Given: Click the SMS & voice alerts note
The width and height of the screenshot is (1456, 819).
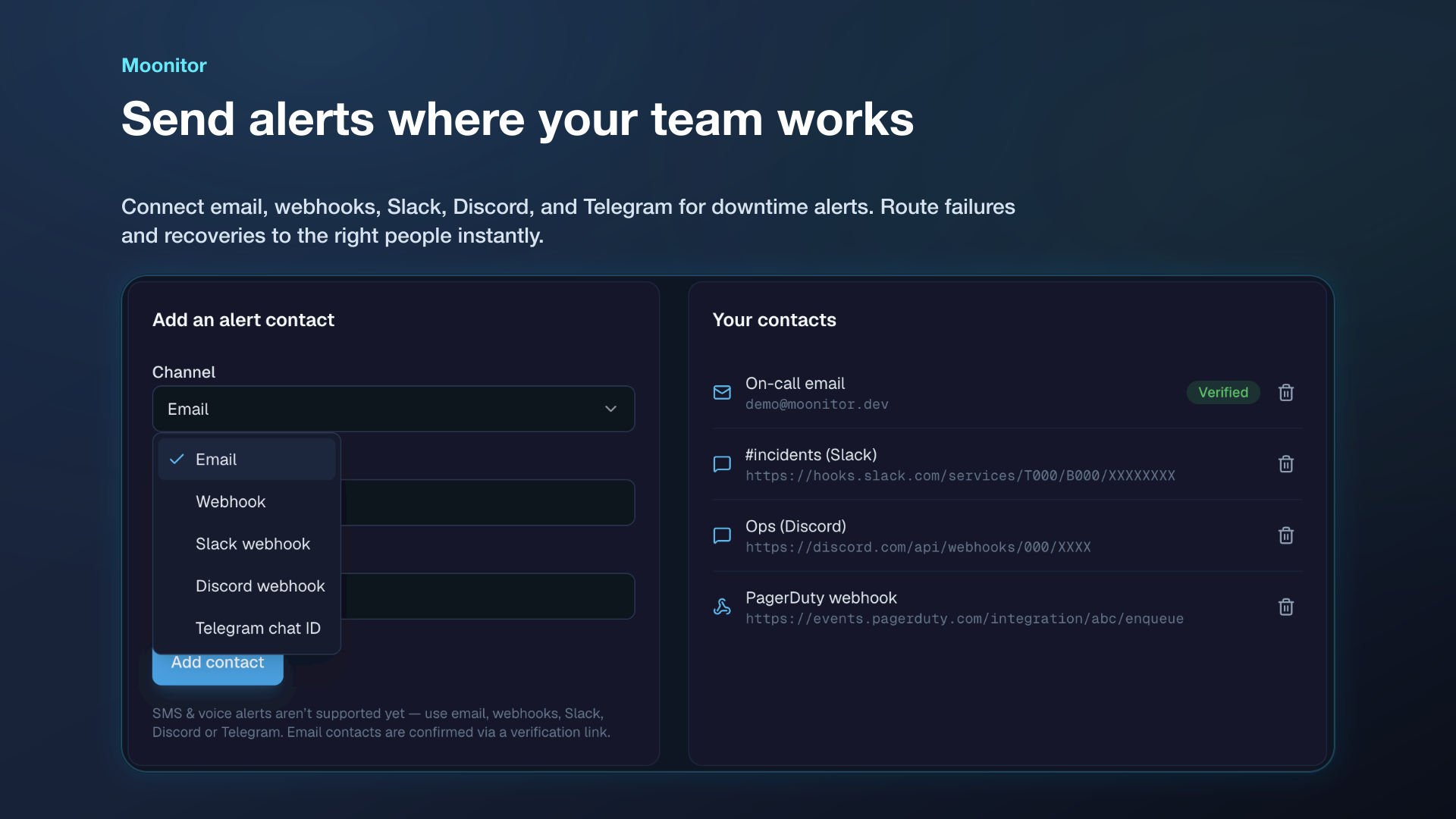Looking at the screenshot, I should (381, 723).
